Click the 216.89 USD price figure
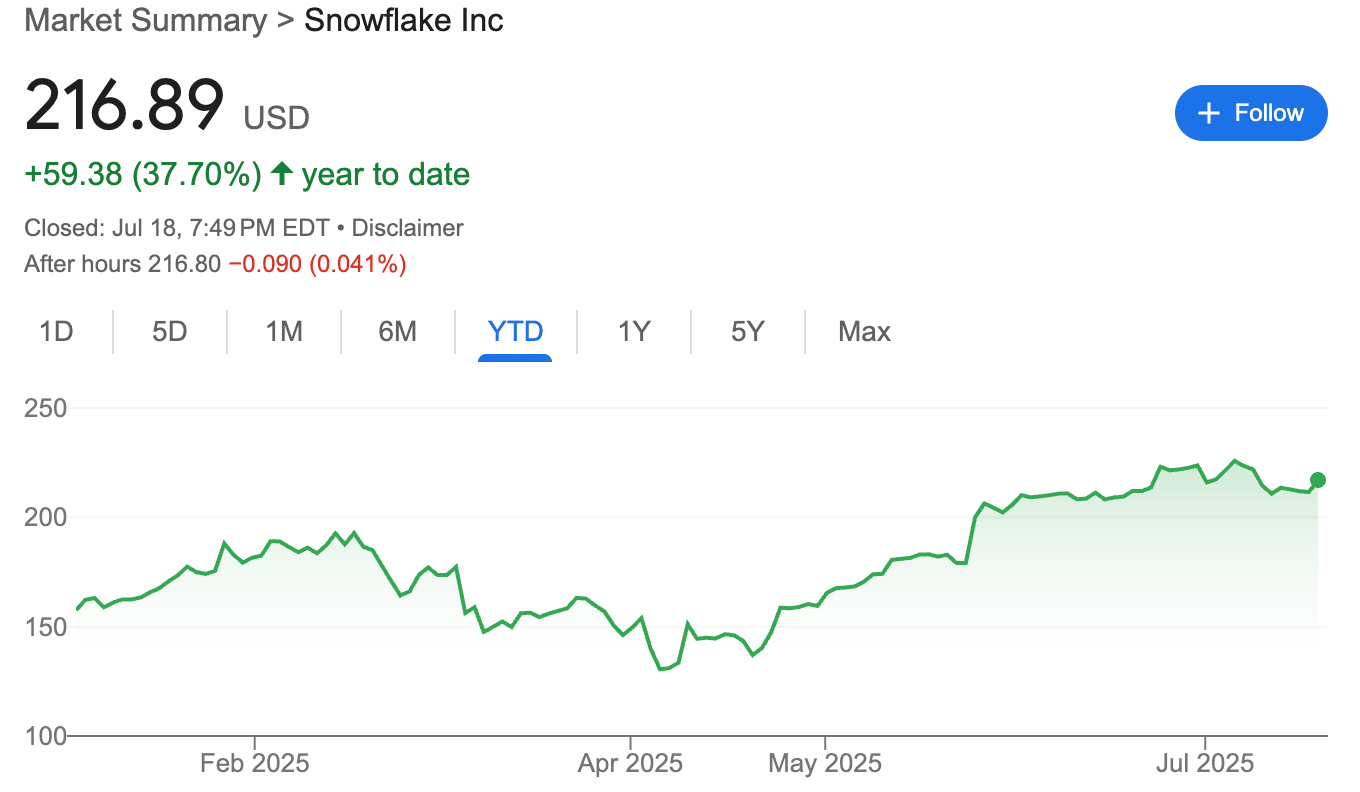The image size is (1360, 792). click(x=167, y=105)
